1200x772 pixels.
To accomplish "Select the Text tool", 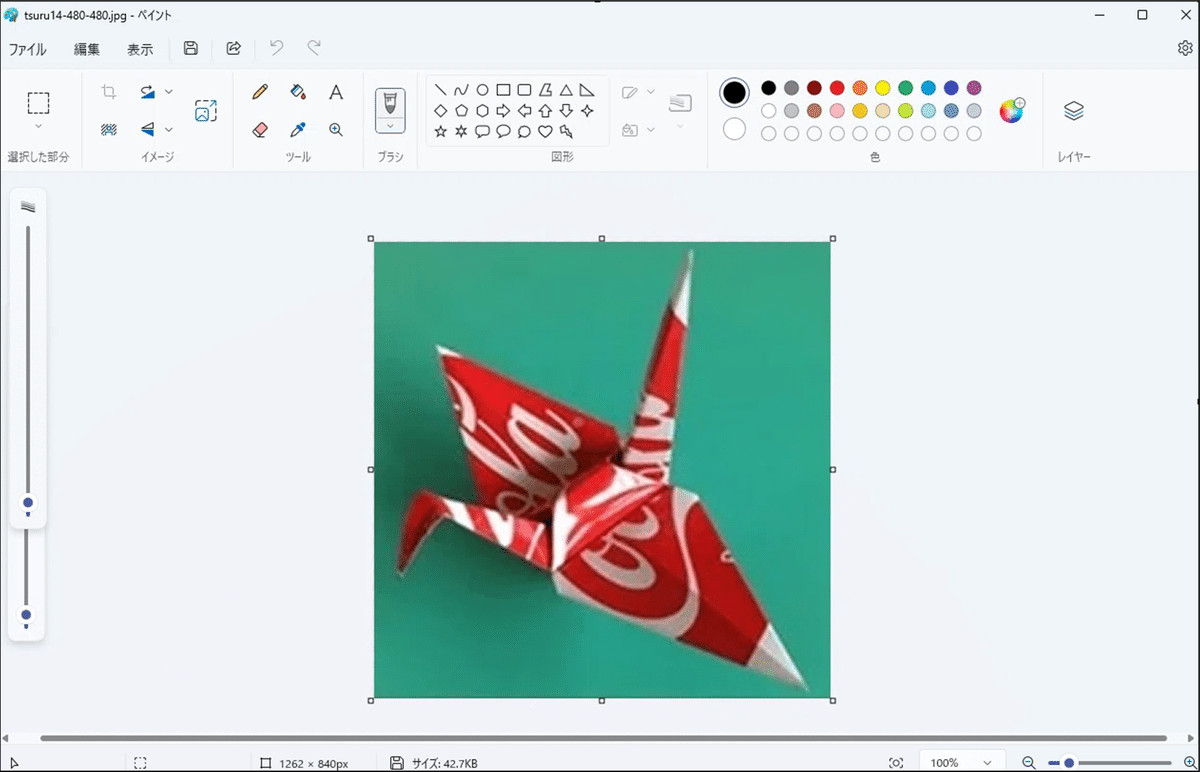I will point(336,92).
